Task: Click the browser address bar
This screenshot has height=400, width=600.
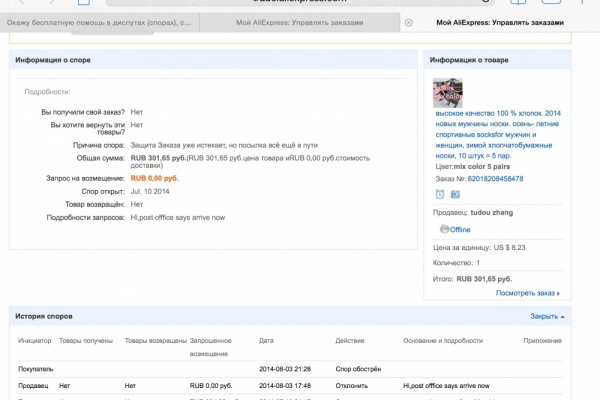Action: click(x=301, y=4)
